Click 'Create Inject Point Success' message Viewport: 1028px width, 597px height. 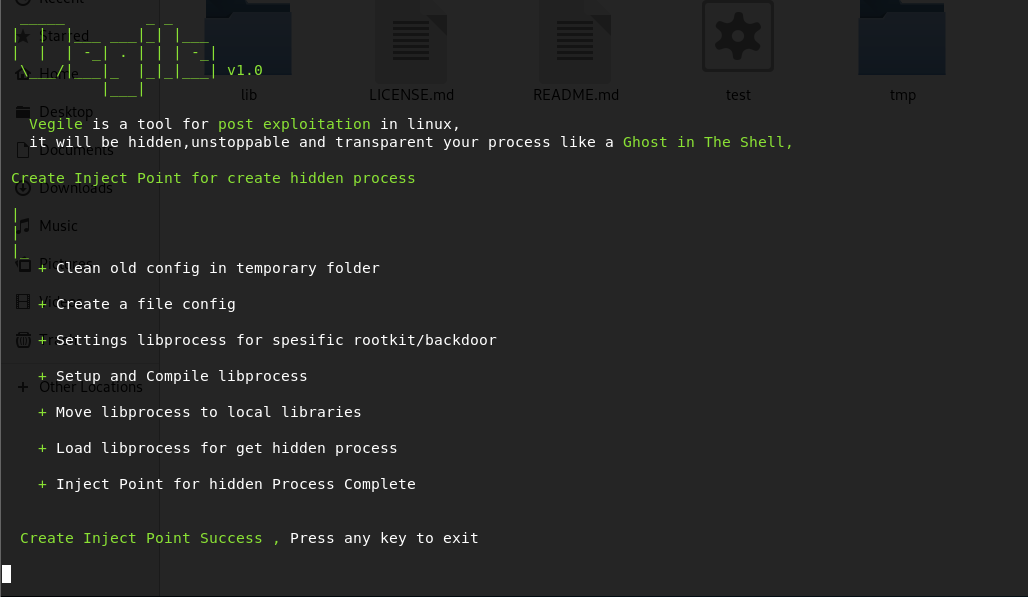pyautogui.click(x=141, y=538)
